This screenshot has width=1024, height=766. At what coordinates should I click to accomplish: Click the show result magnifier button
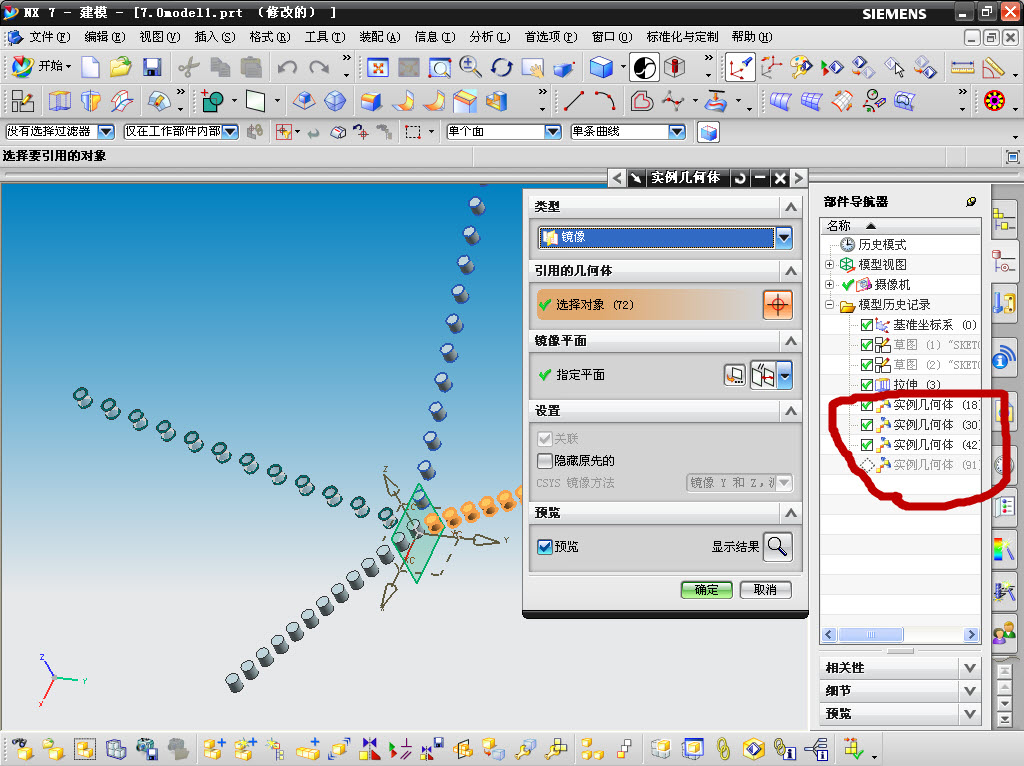point(777,547)
